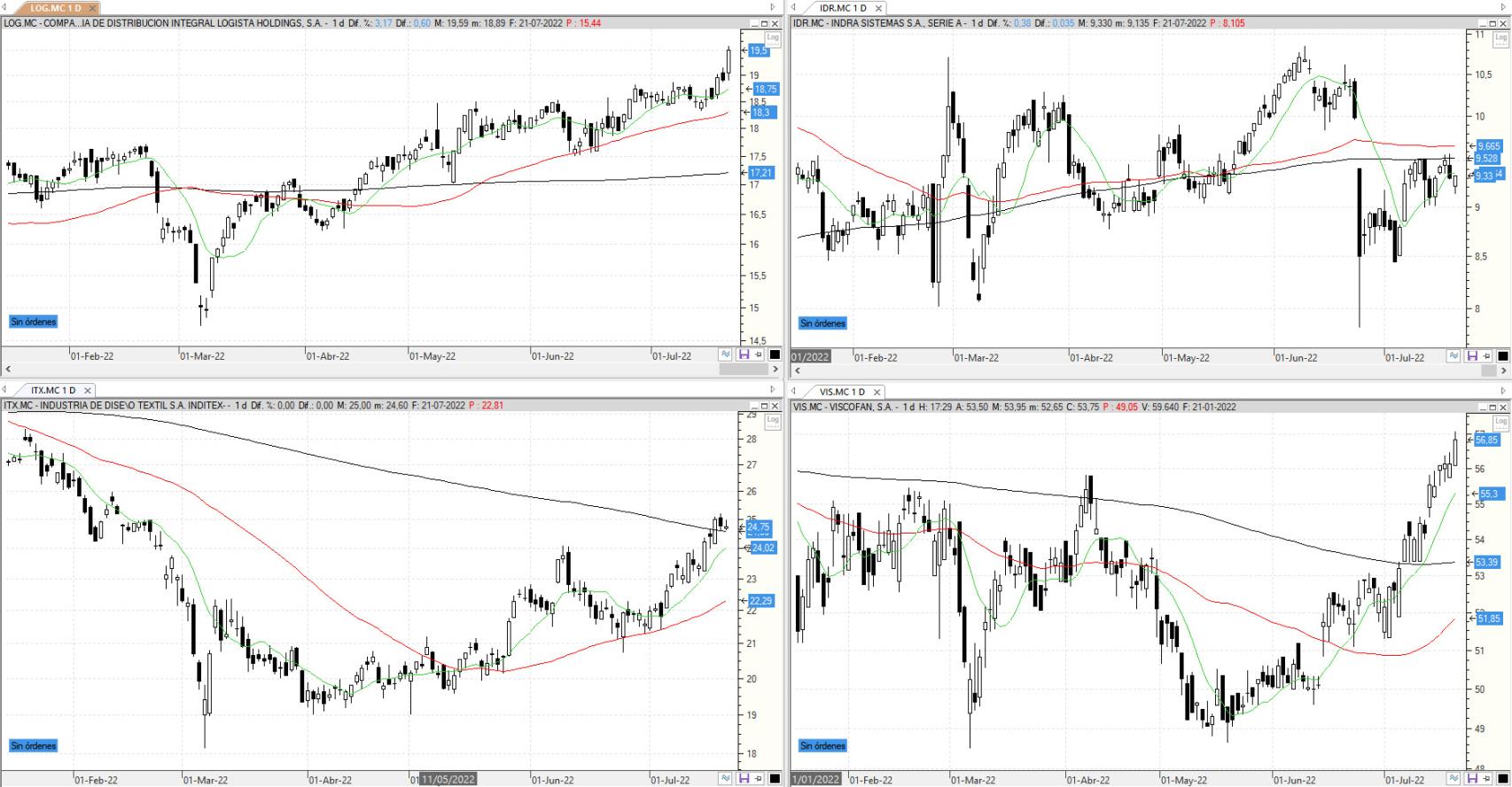Click the double-chevron icon in VIS.MC chart
Screen dimensions: 1512x787
pyautogui.click(x=1454, y=779)
